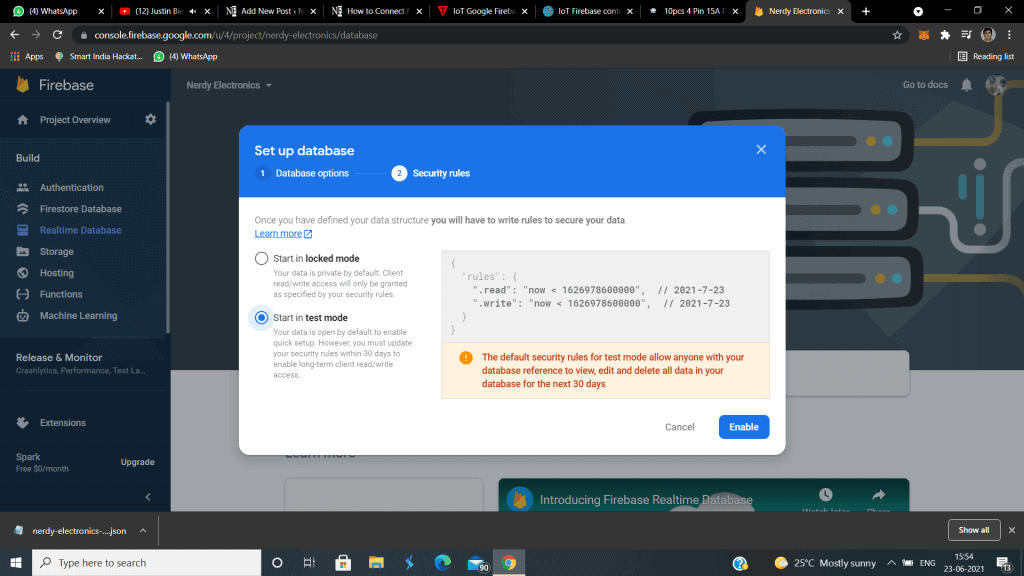Show hidden system tray icons chevron

pyautogui.click(x=891, y=563)
